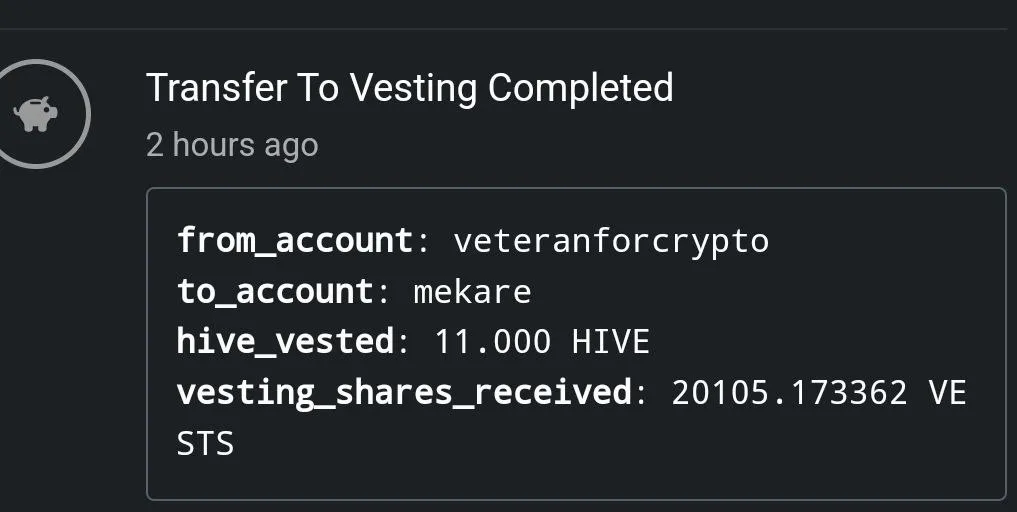Select the vesting_shares_received label
1017x512 pixels.
(404, 393)
